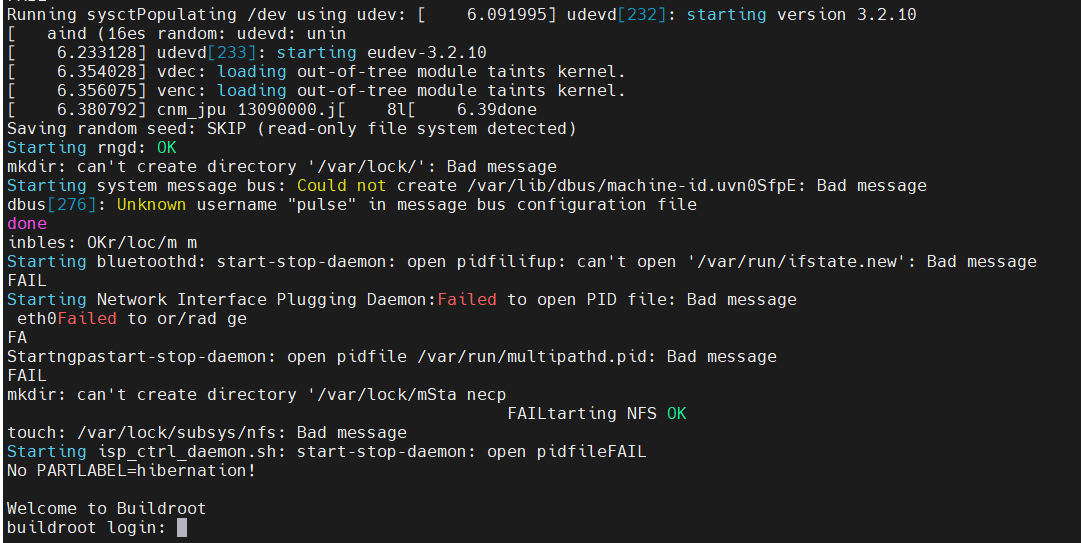Click the 'Welcome to Buildroot' line
1081x543 pixels.
pos(107,509)
